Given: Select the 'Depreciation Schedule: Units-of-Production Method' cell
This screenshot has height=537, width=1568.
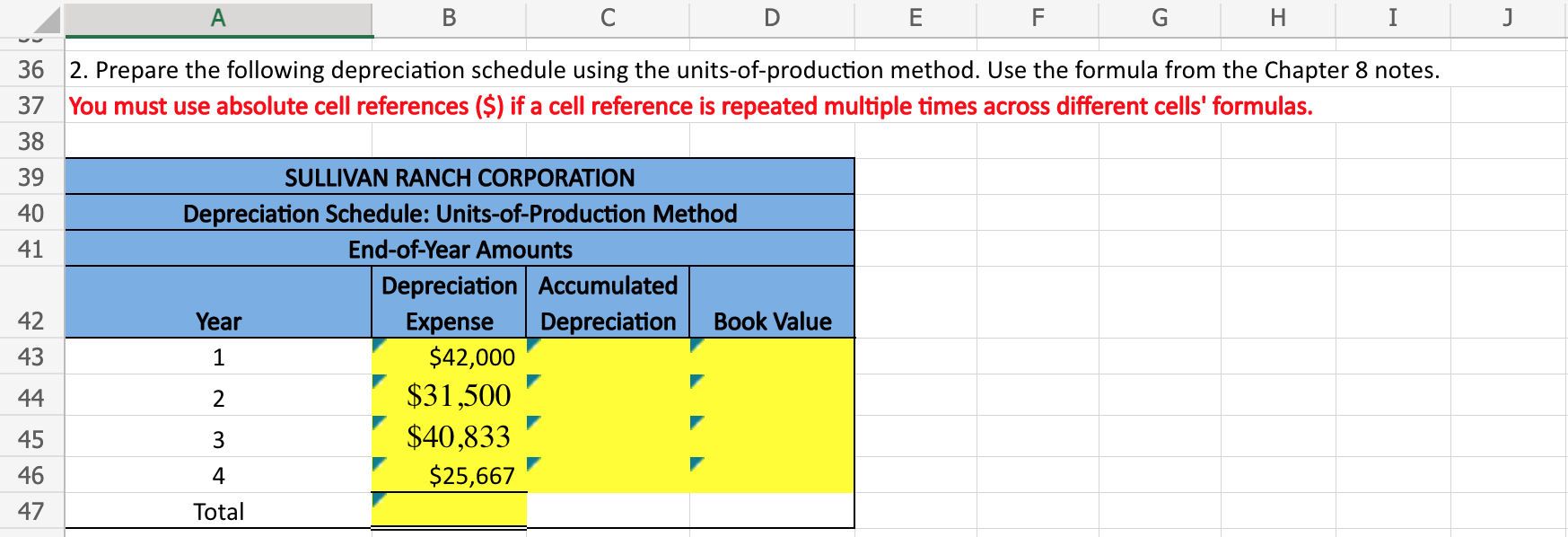Looking at the screenshot, I should pos(460,213).
